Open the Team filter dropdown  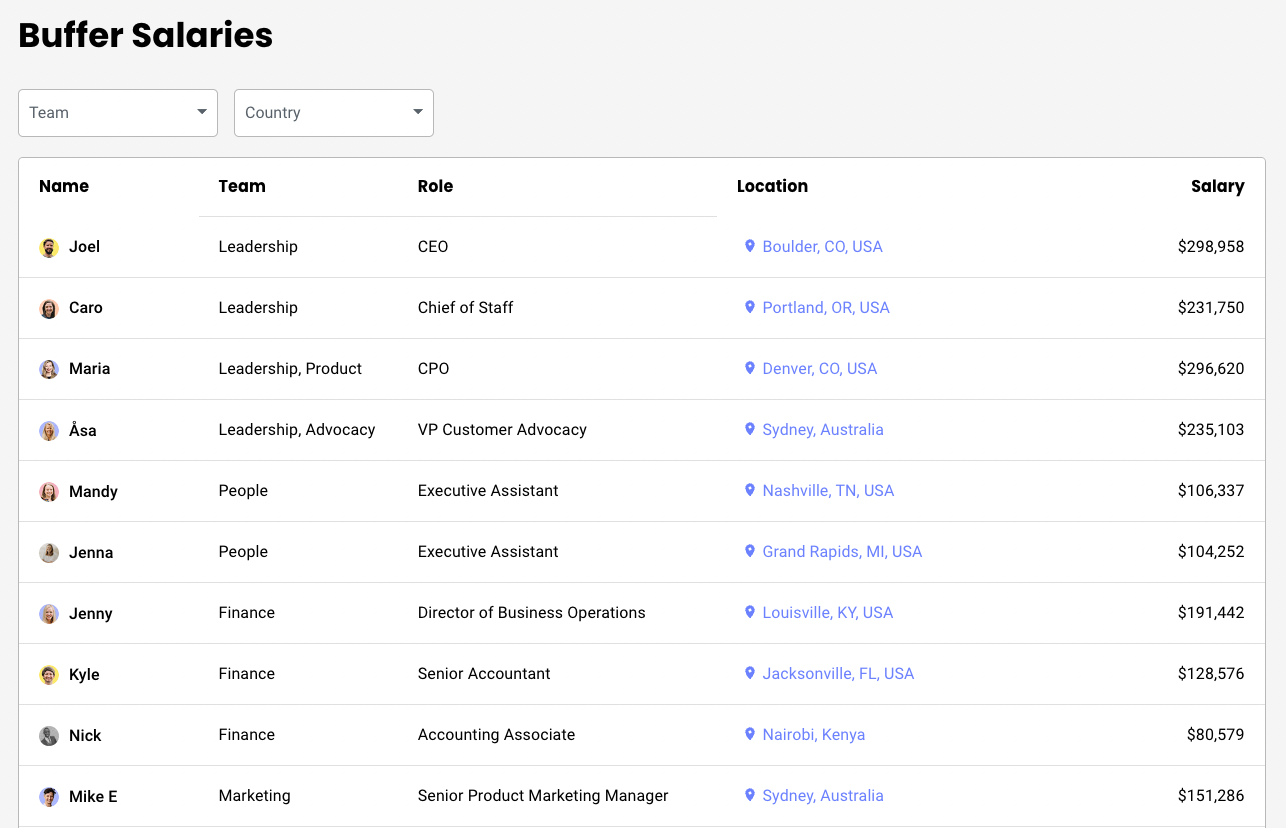click(118, 113)
